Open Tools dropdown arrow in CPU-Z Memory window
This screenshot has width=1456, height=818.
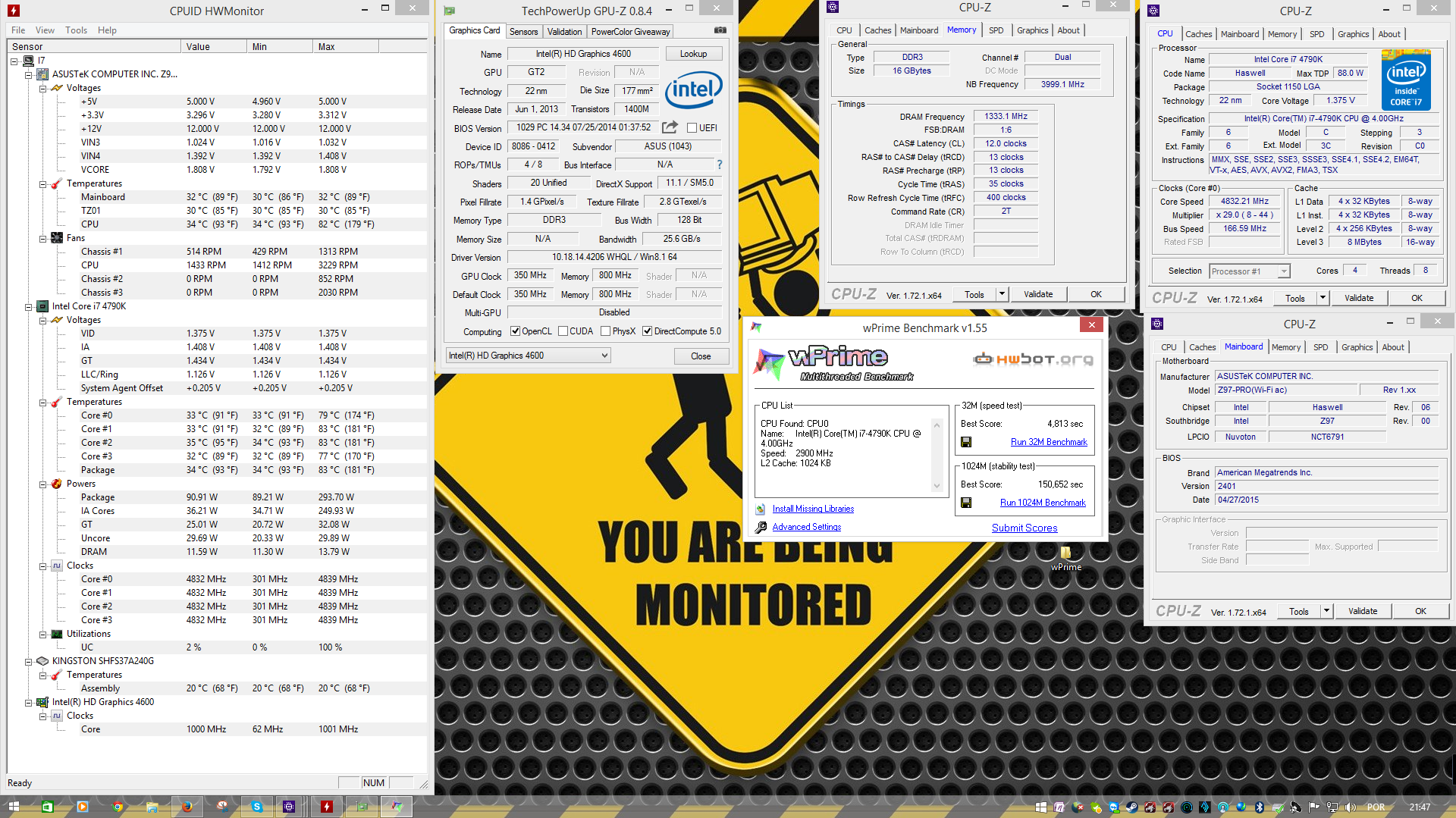[x=1002, y=294]
